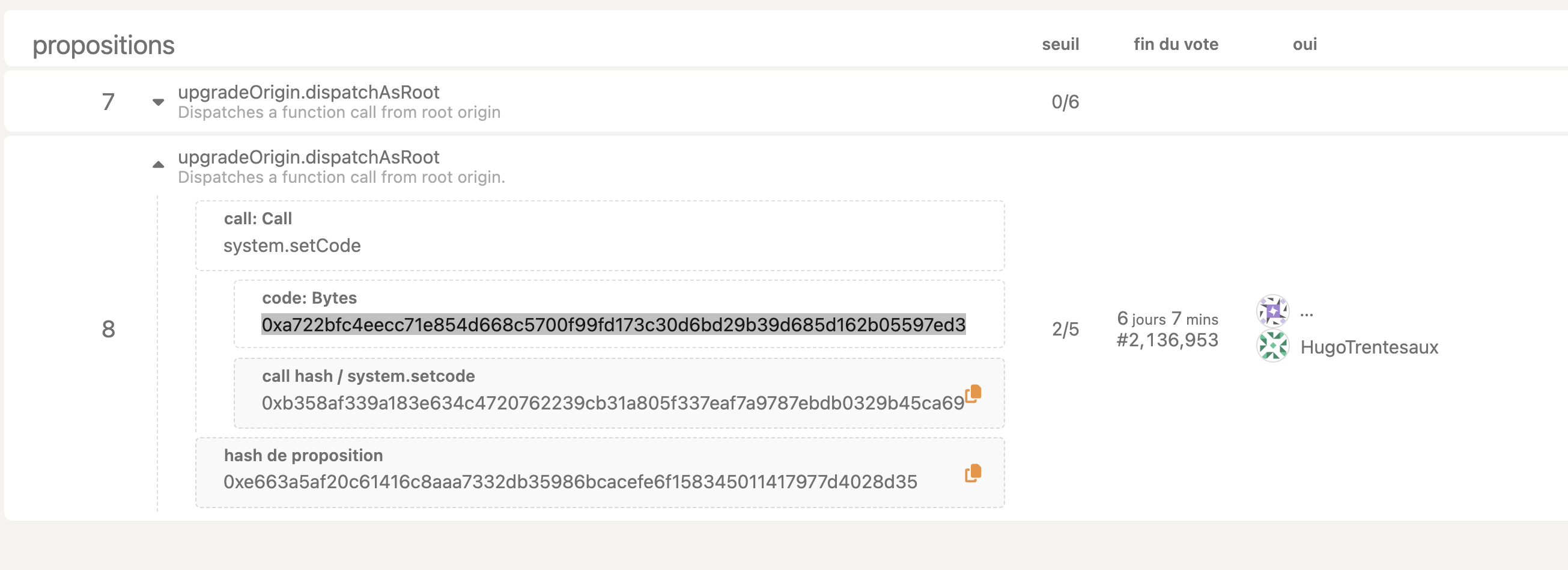This screenshot has width=1568, height=570.
Task: Click the "oui" column header
Action: coord(1304,44)
